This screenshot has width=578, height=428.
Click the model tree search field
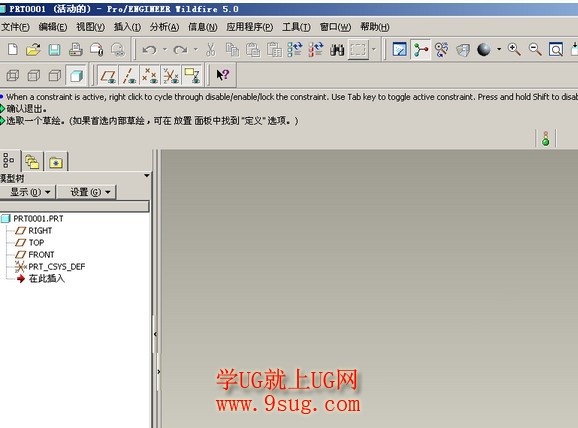tap(74, 206)
